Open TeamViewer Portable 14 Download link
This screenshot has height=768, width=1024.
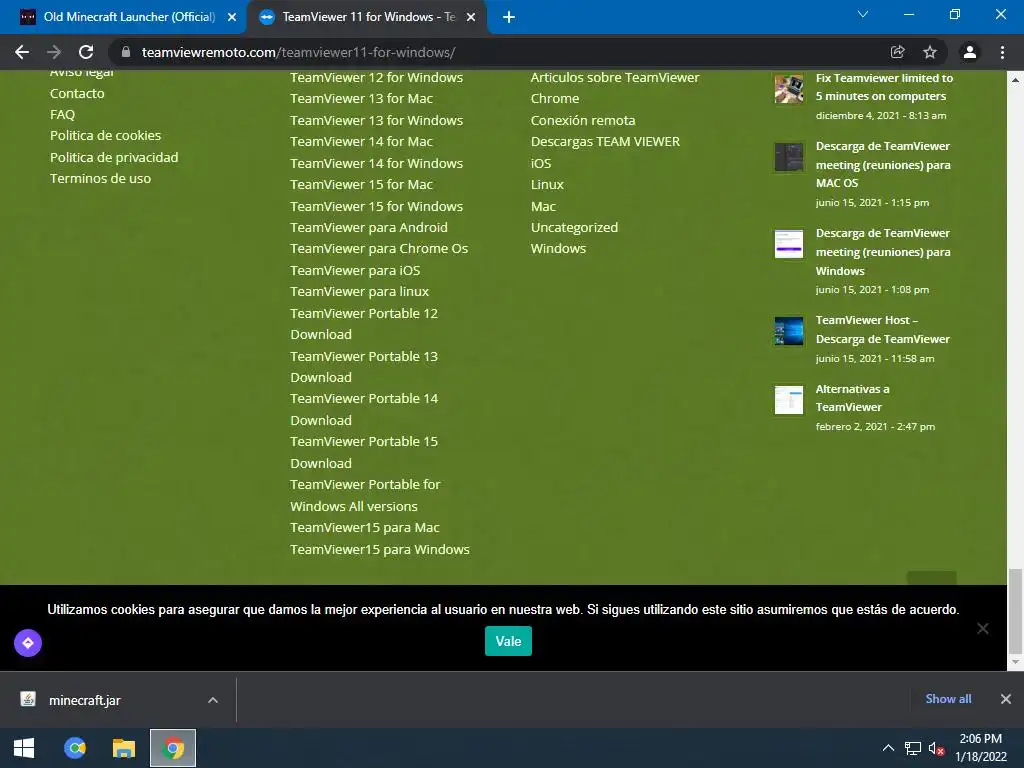click(364, 409)
